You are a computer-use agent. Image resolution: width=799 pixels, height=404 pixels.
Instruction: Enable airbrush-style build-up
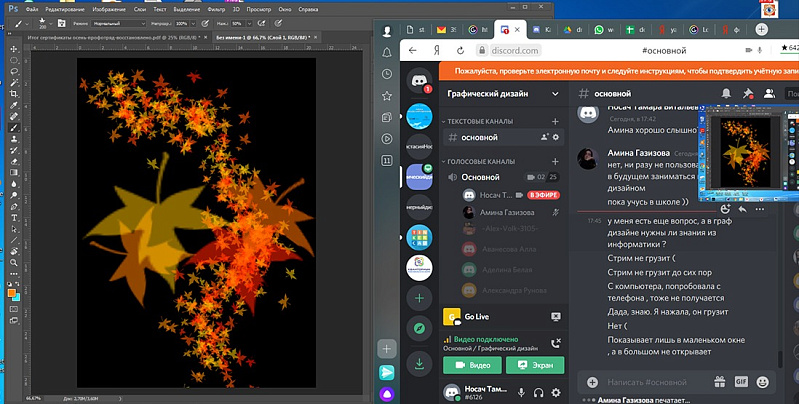click(x=261, y=23)
